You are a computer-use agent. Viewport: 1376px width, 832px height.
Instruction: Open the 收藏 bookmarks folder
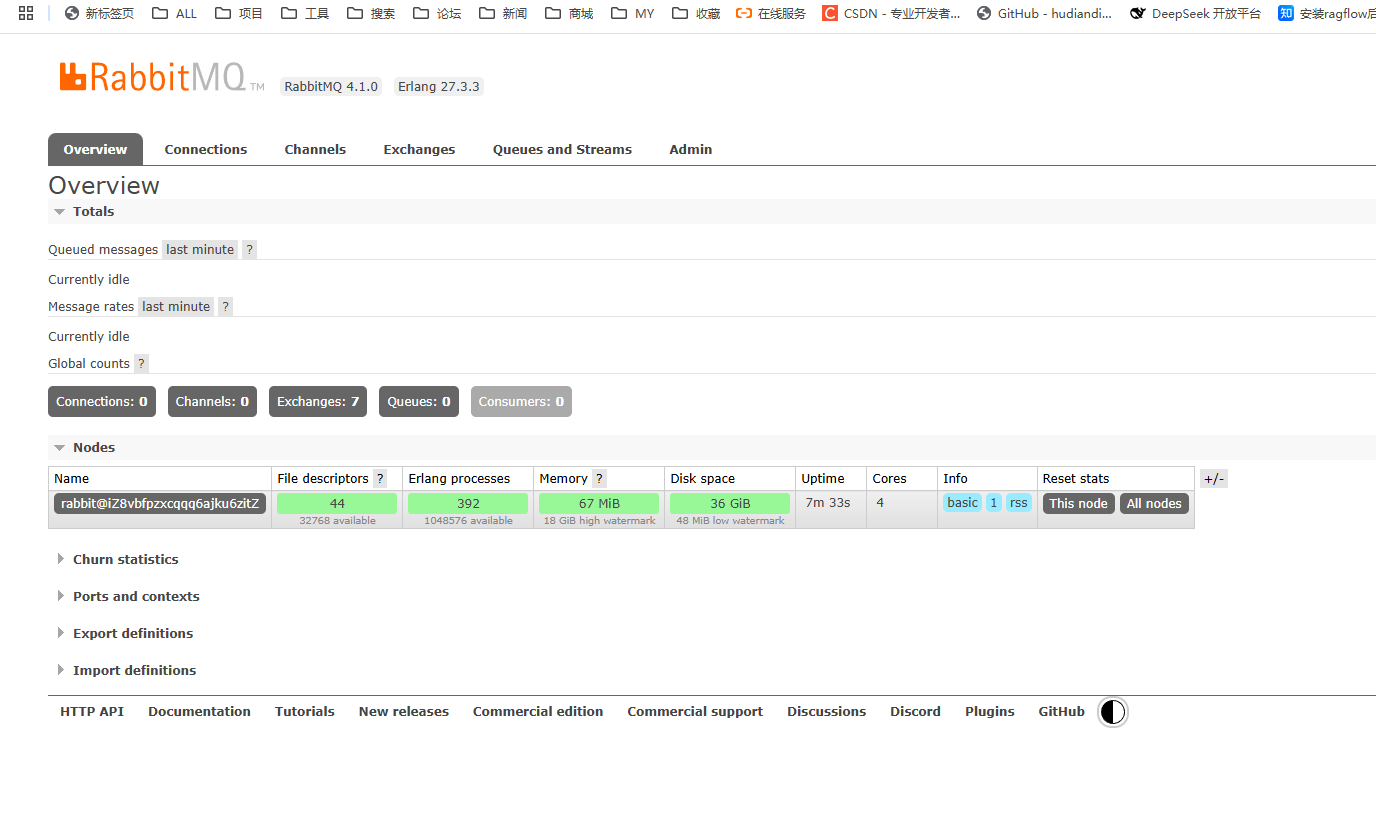click(x=696, y=13)
